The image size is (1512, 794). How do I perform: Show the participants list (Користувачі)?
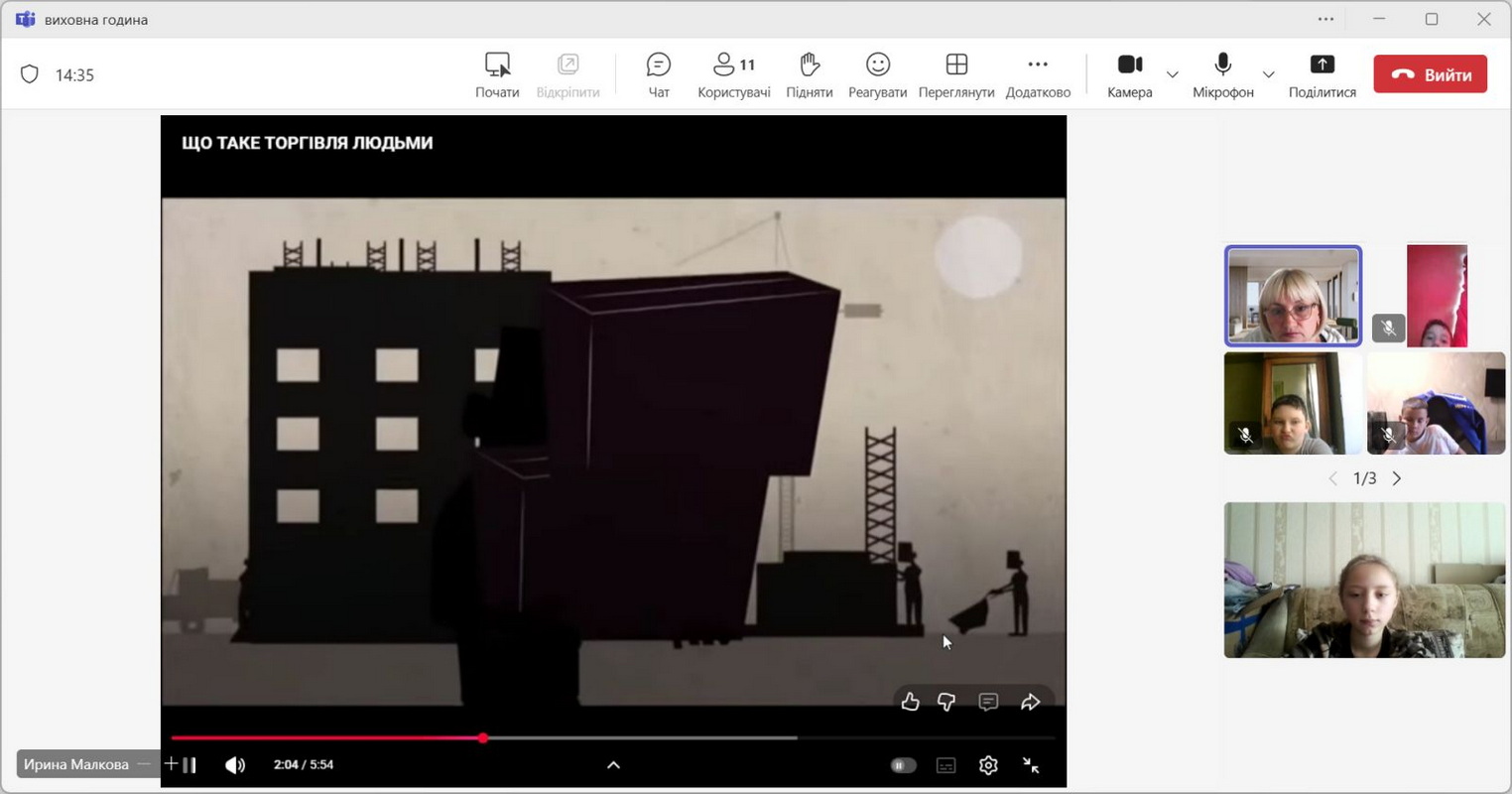(x=733, y=75)
